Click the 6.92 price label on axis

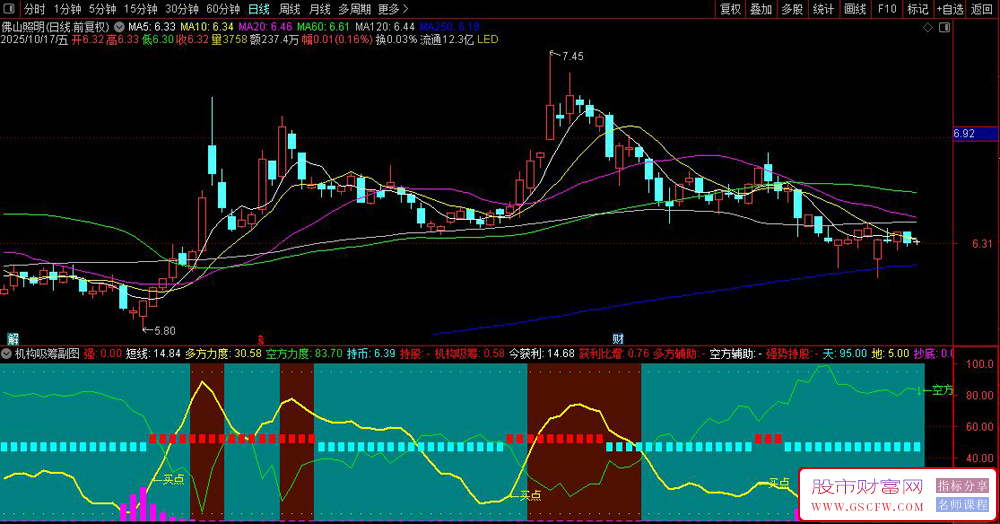point(965,133)
